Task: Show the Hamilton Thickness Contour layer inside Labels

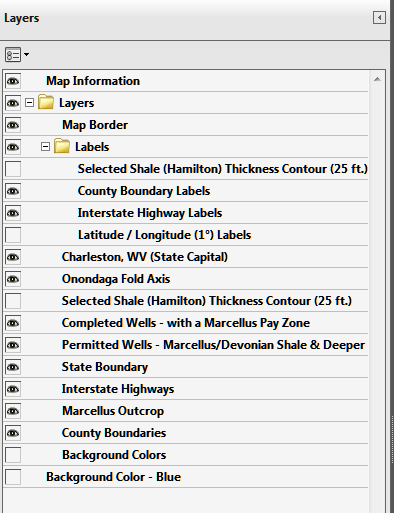Action: click(x=13, y=169)
